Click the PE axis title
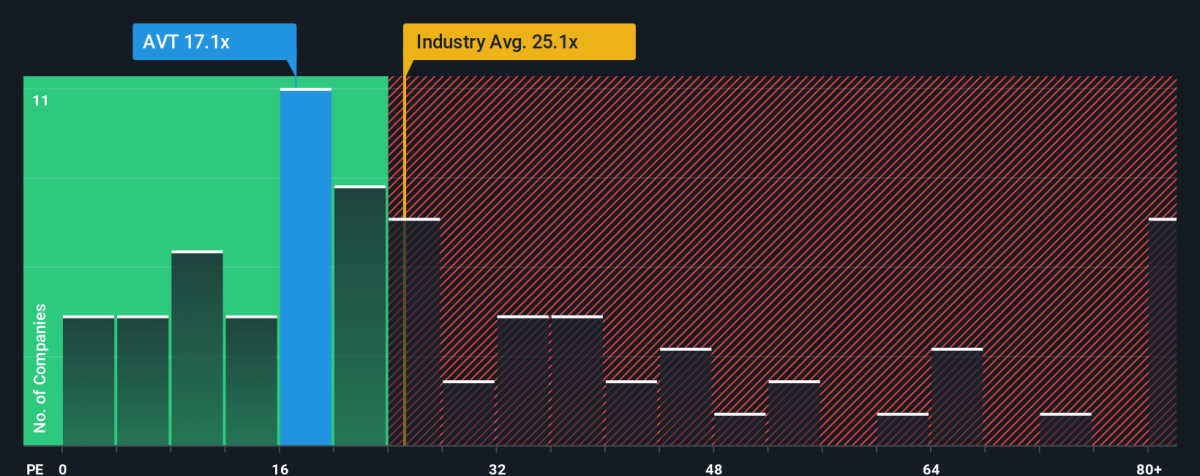The height and width of the screenshot is (476, 1200). pyautogui.click(x=33, y=469)
